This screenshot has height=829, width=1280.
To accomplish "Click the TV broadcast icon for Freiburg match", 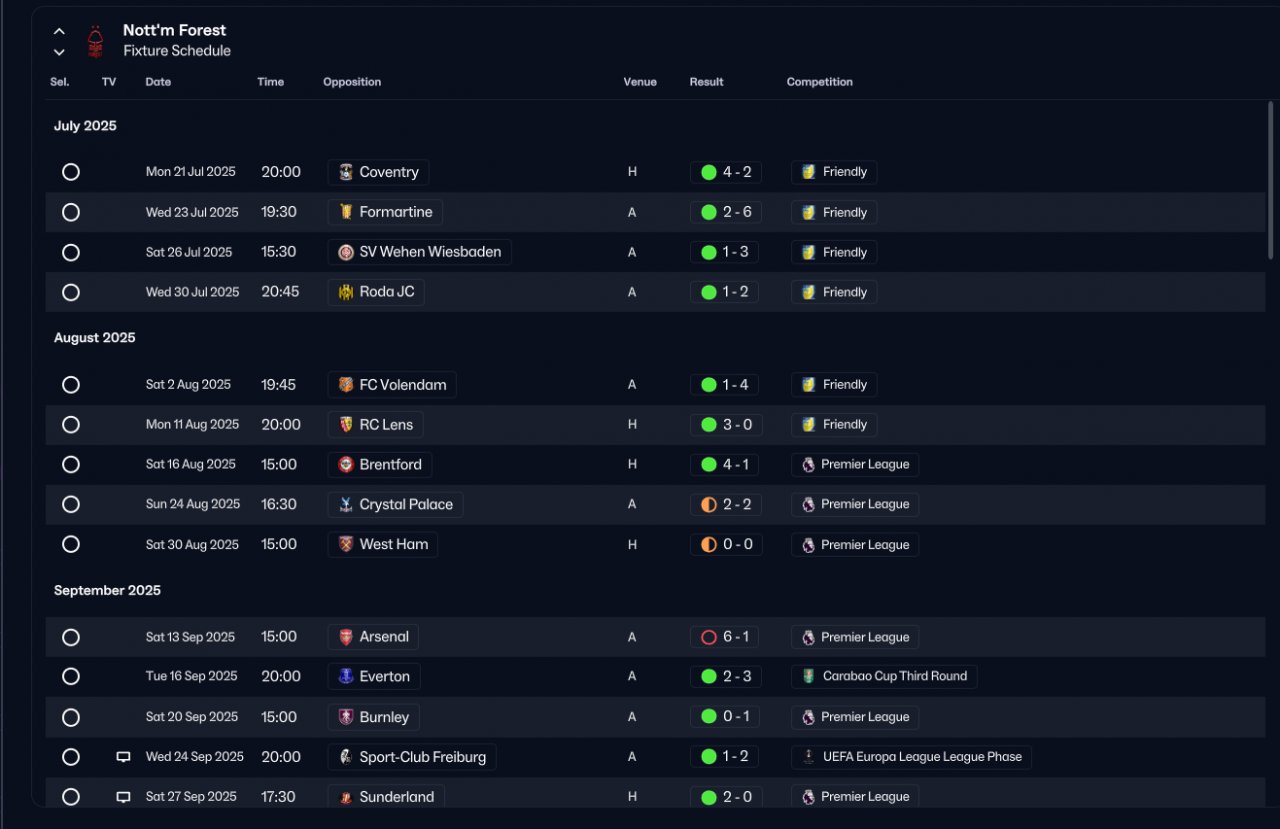I will [123, 757].
